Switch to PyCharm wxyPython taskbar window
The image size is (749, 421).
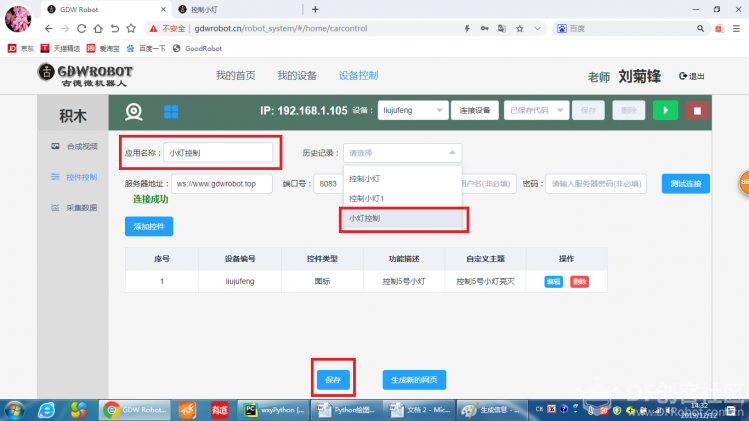[x=273, y=410]
